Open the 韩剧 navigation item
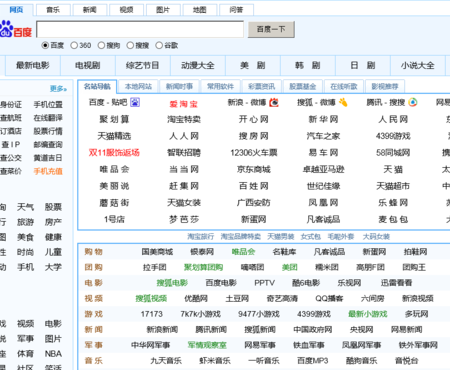 308,65
